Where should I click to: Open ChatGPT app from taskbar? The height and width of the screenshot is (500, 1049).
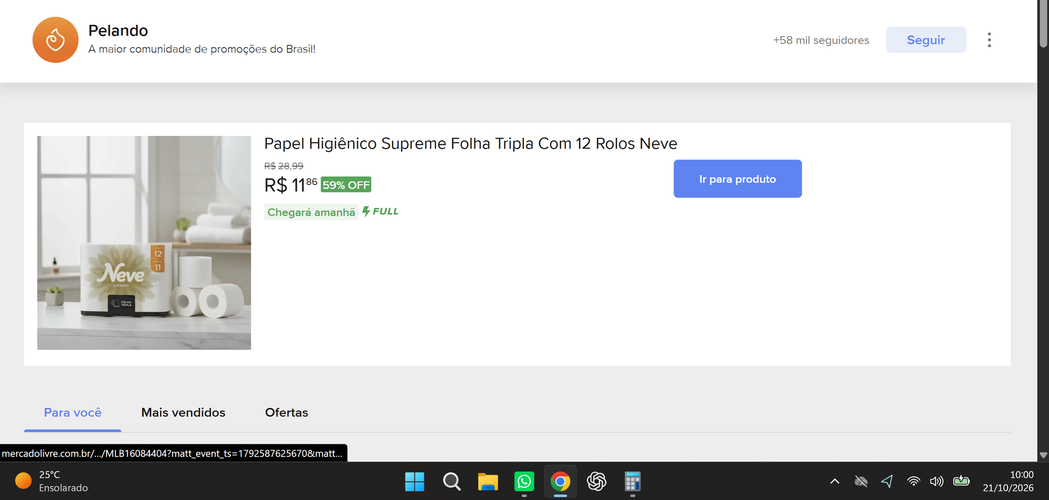pos(596,481)
